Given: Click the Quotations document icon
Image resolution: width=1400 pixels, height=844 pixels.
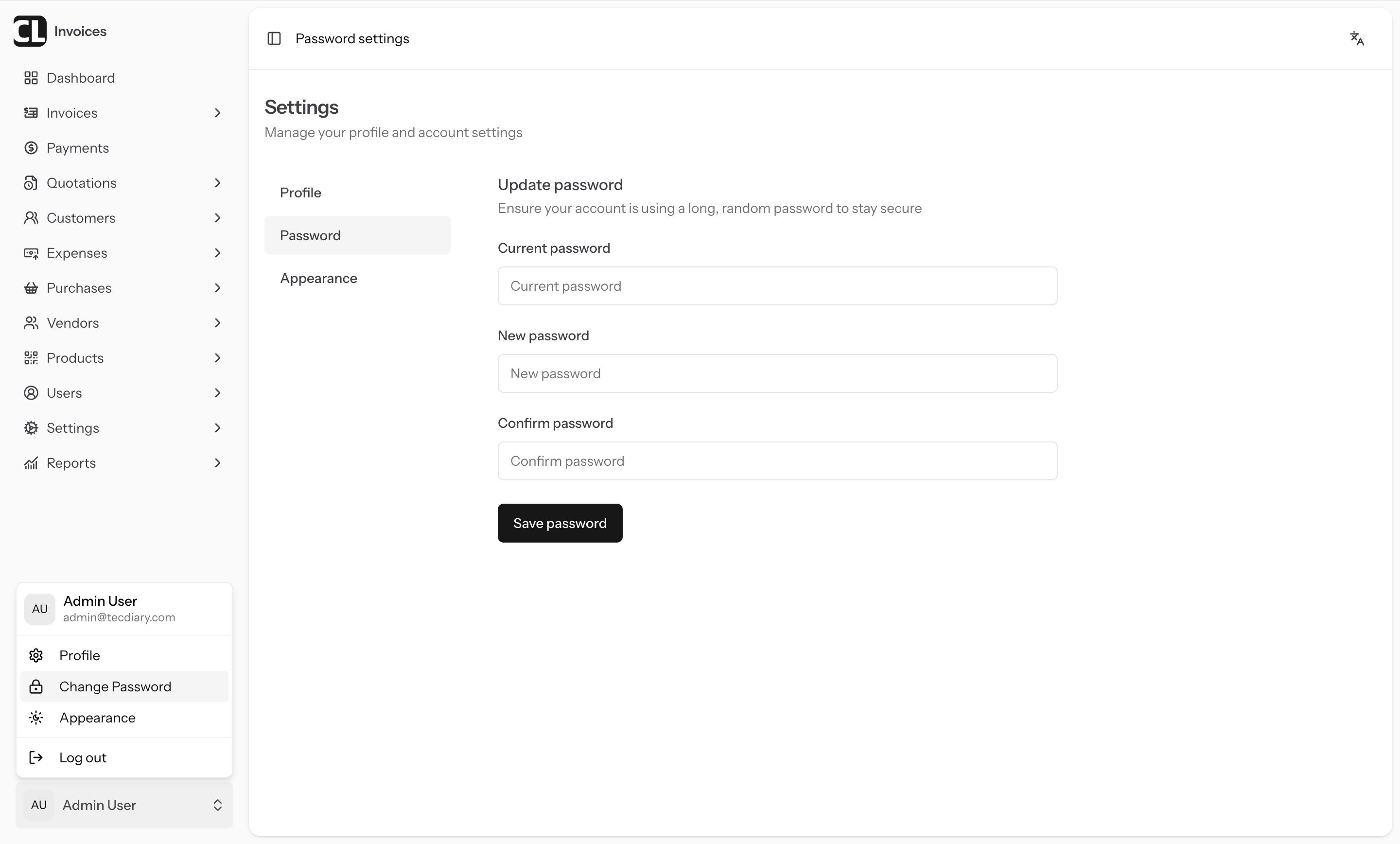Looking at the screenshot, I should point(31,183).
